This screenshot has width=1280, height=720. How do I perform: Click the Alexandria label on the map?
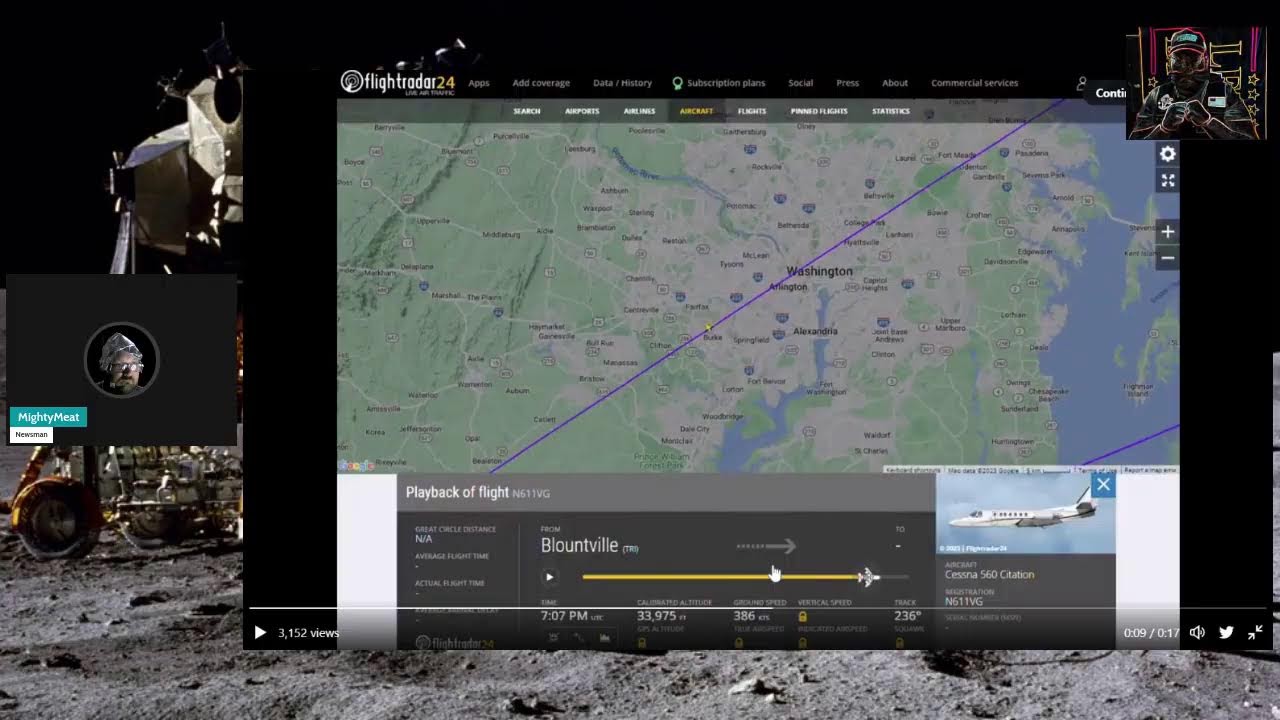(x=815, y=331)
